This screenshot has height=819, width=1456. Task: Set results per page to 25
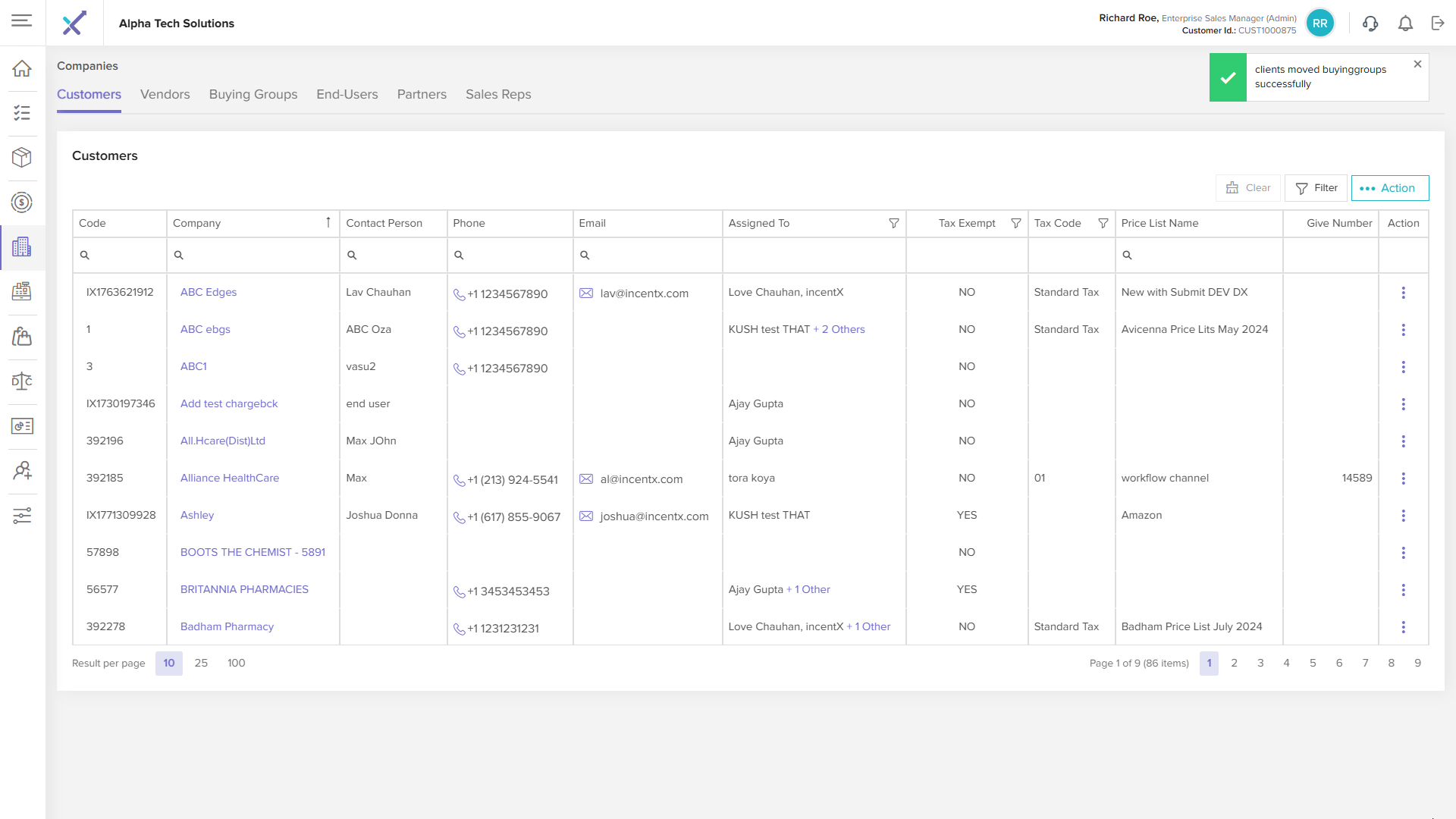point(201,663)
